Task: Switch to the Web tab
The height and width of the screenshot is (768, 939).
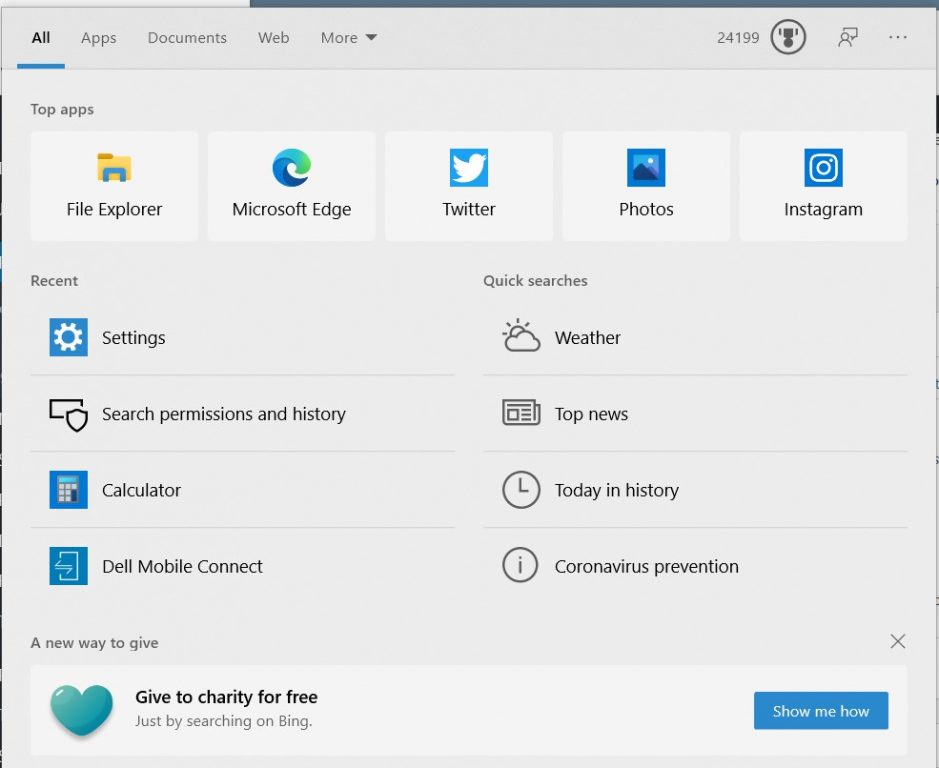Action: click(274, 38)
